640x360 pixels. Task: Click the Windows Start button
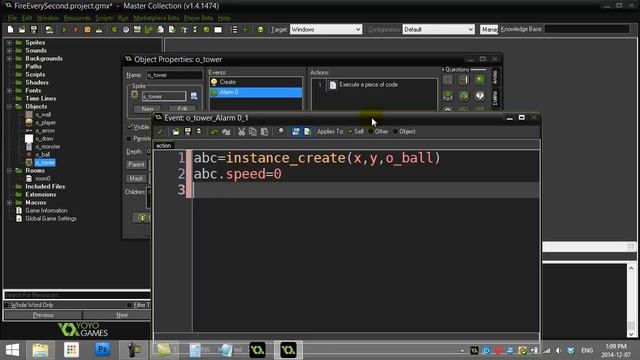pyautogui.click(x=12, y=350)
